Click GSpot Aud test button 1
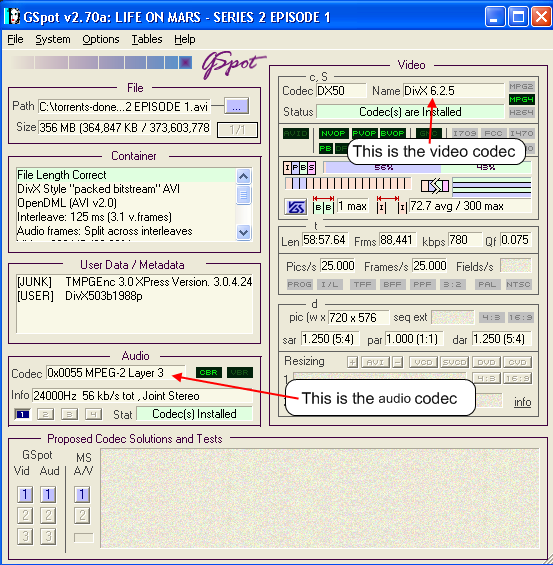The height and width of the screenshot is (565, 553). 48,494
